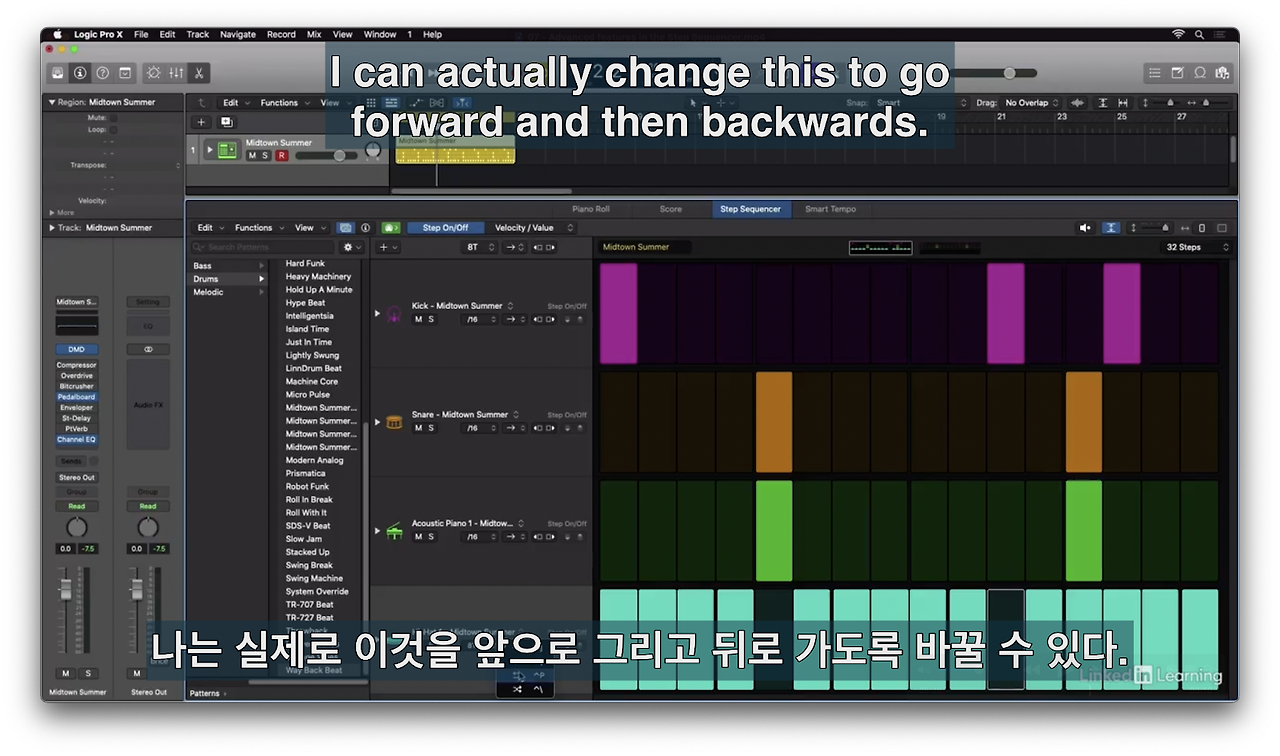Open the Loop Browser button
The height and width of the screenshot is (756, 1280).
[1199, 73]
